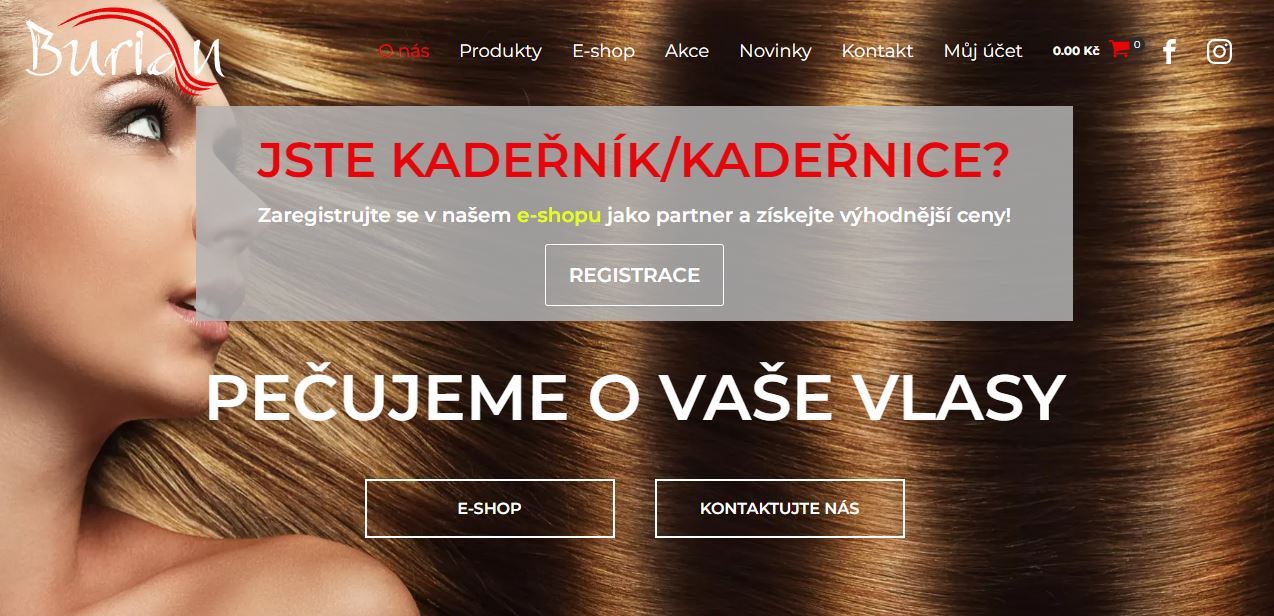Image resolution: width=1274 pixels, height=616 pixels.
Task: Open the Facebook page icon
Action: (1170, 51)
